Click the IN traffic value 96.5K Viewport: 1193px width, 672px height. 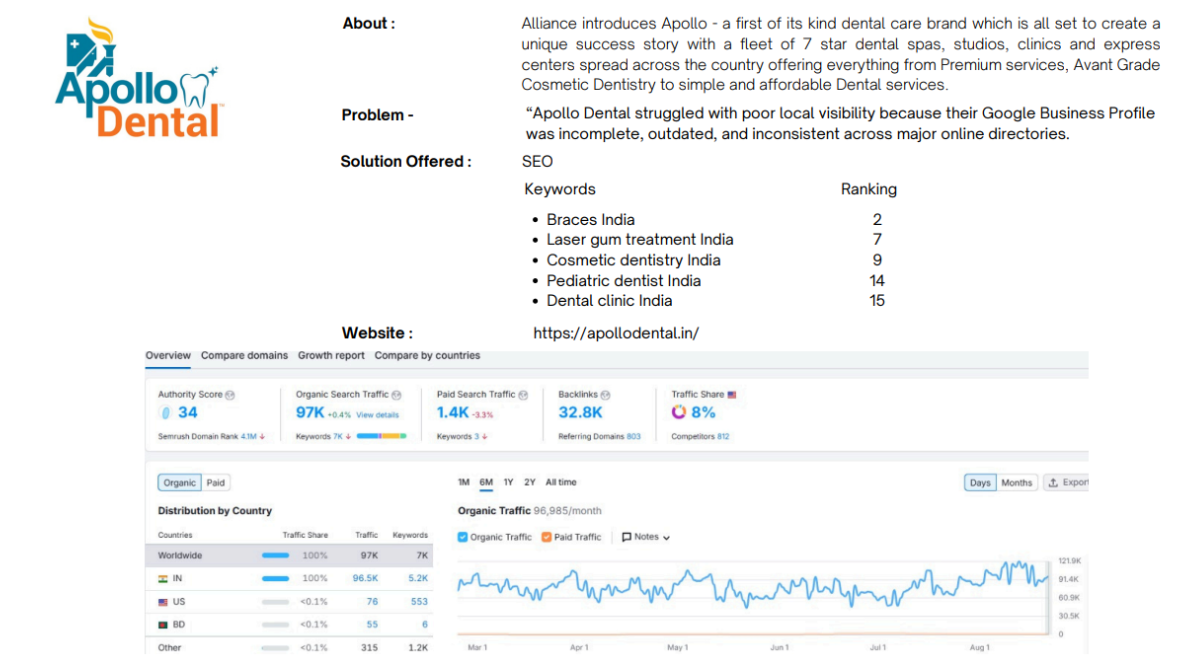point(365,578)
